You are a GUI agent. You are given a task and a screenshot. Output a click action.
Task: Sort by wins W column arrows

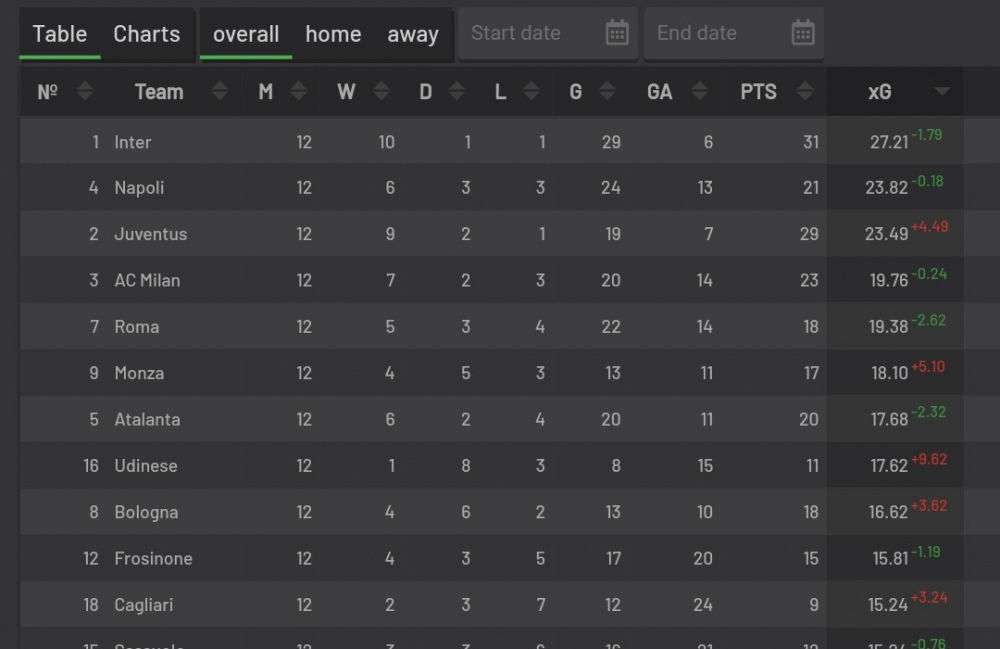tap(381, 92)
